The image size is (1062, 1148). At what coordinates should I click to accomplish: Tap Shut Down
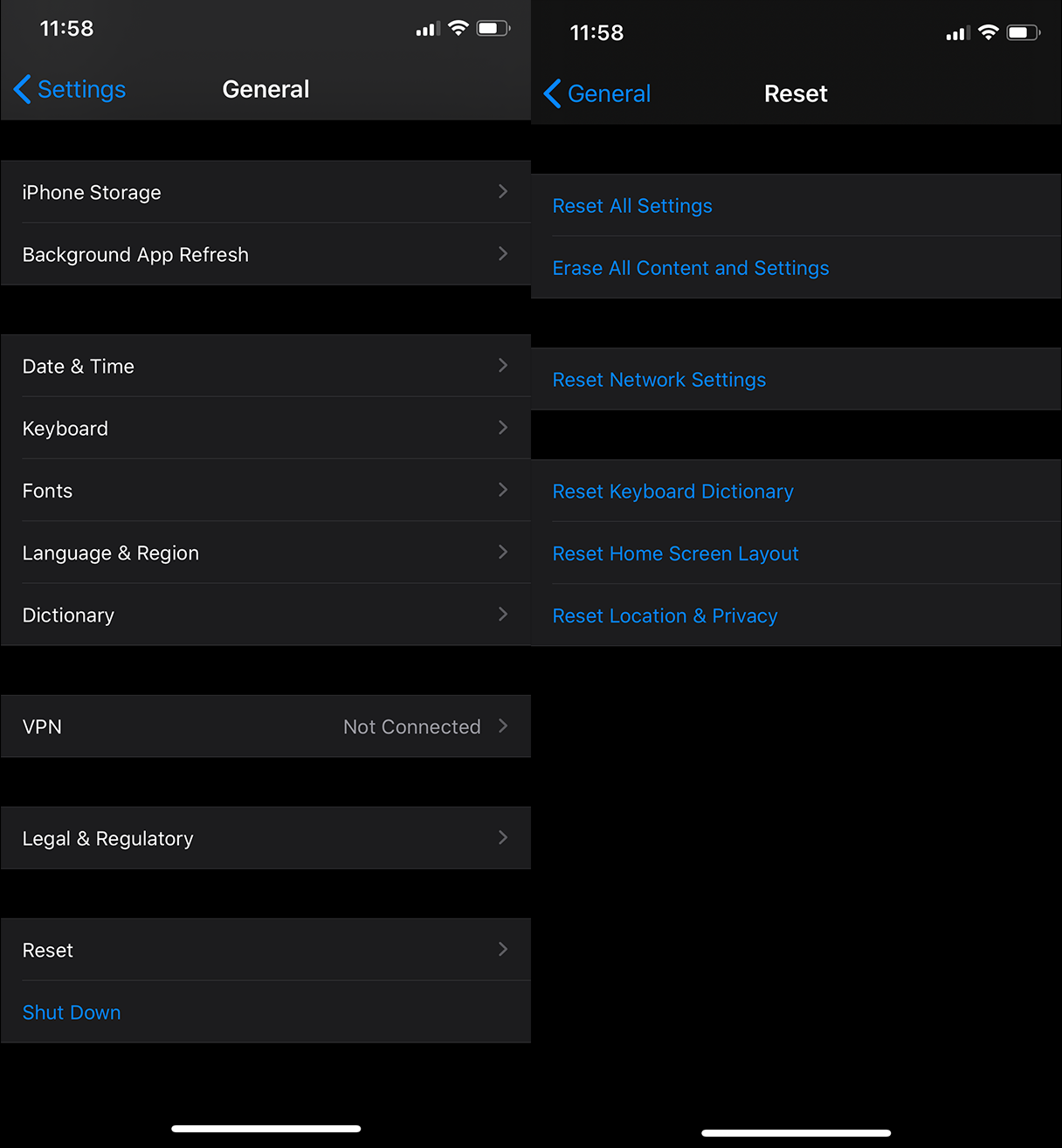[x=72, y=1012]
